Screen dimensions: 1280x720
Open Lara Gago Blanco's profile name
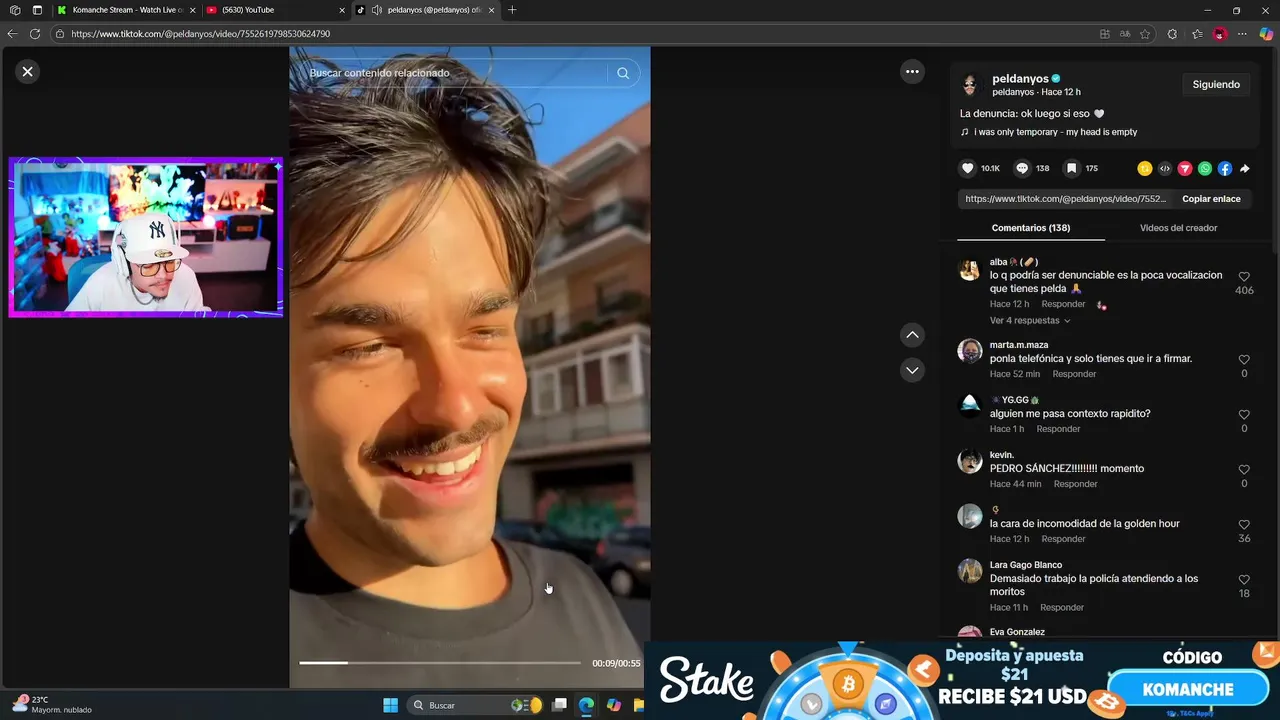tap(1026, 565)
